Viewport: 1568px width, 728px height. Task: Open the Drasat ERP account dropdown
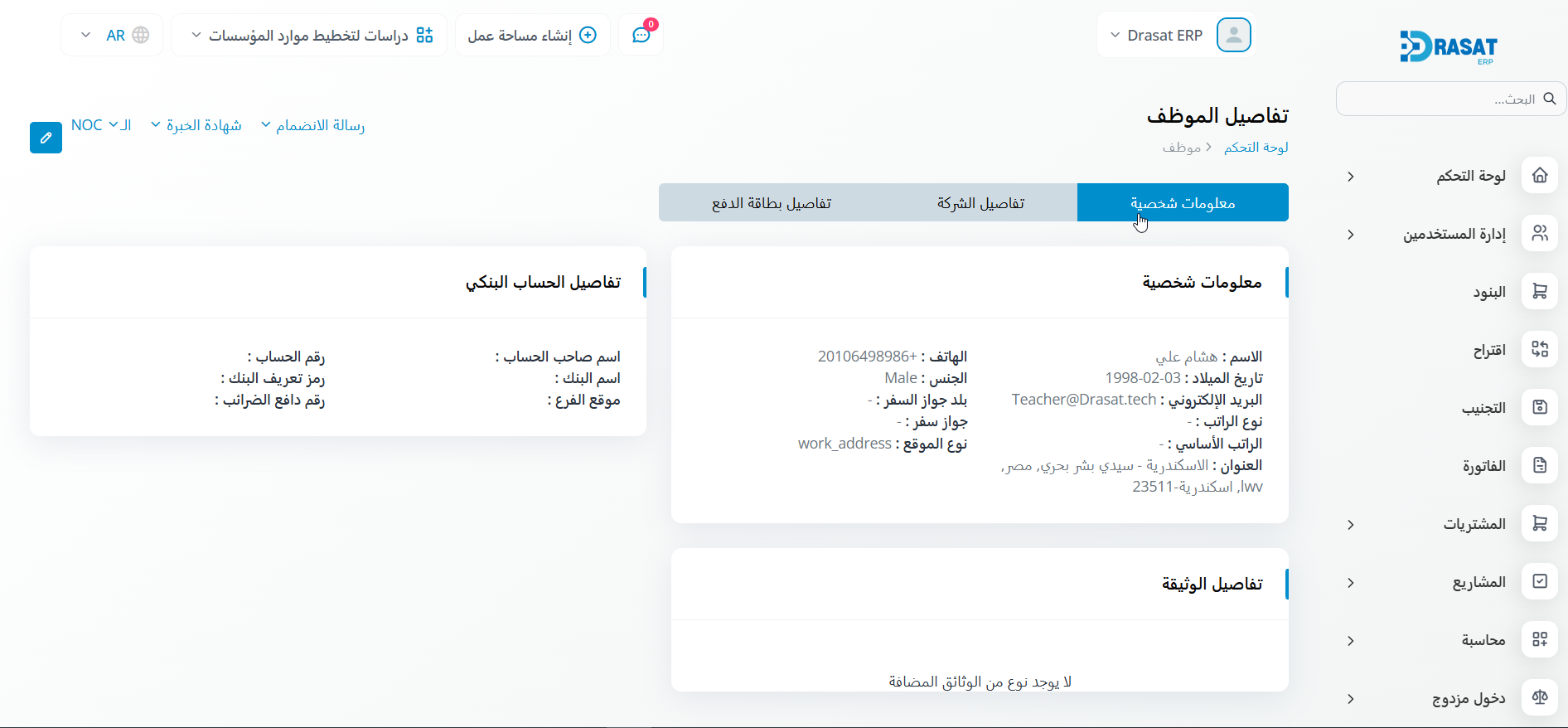1156,35
